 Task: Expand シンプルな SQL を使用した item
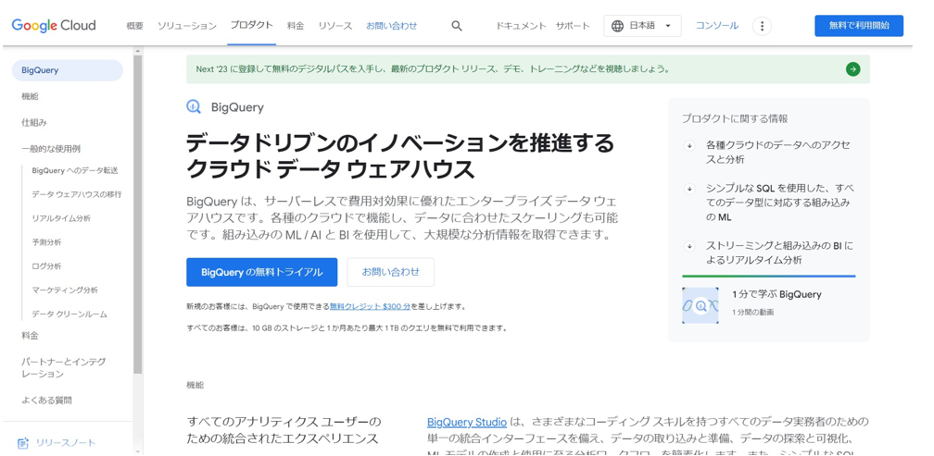tap(689, 189)
